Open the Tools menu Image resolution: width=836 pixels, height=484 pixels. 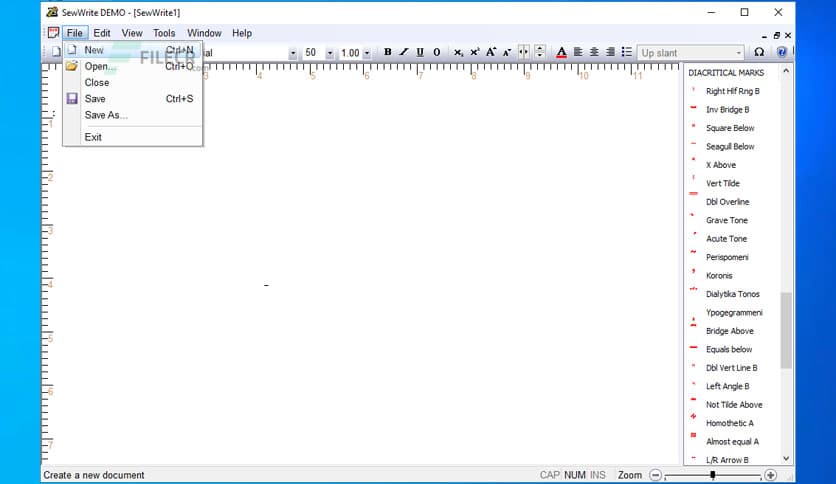pyautogui.click(x=164, y=33)
